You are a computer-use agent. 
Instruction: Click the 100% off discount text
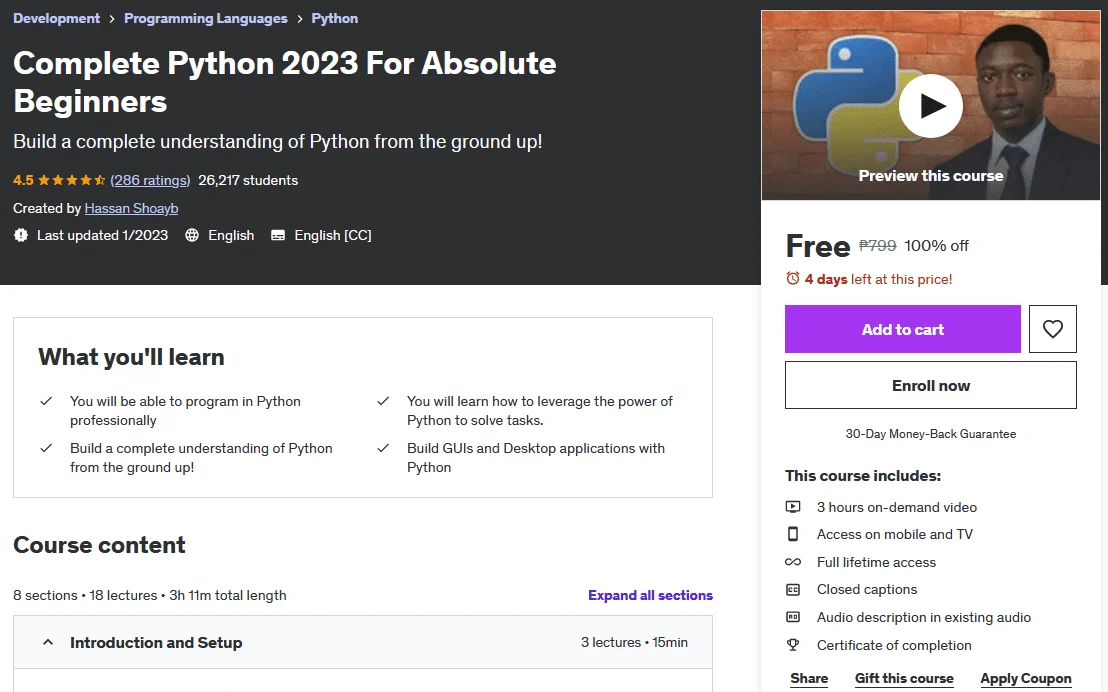click(x=936, y=245)
